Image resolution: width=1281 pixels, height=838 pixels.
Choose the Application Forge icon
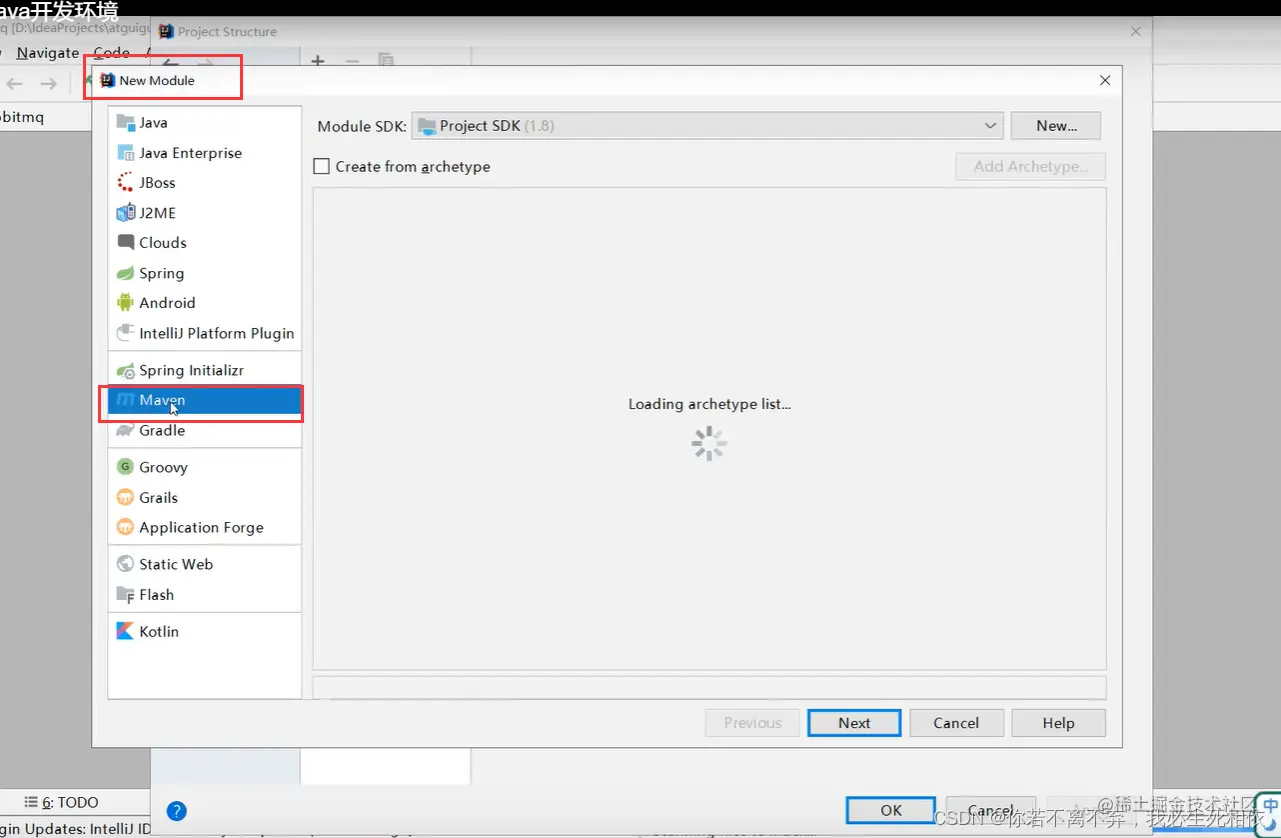pyautogui.click(x=125, y=527)
